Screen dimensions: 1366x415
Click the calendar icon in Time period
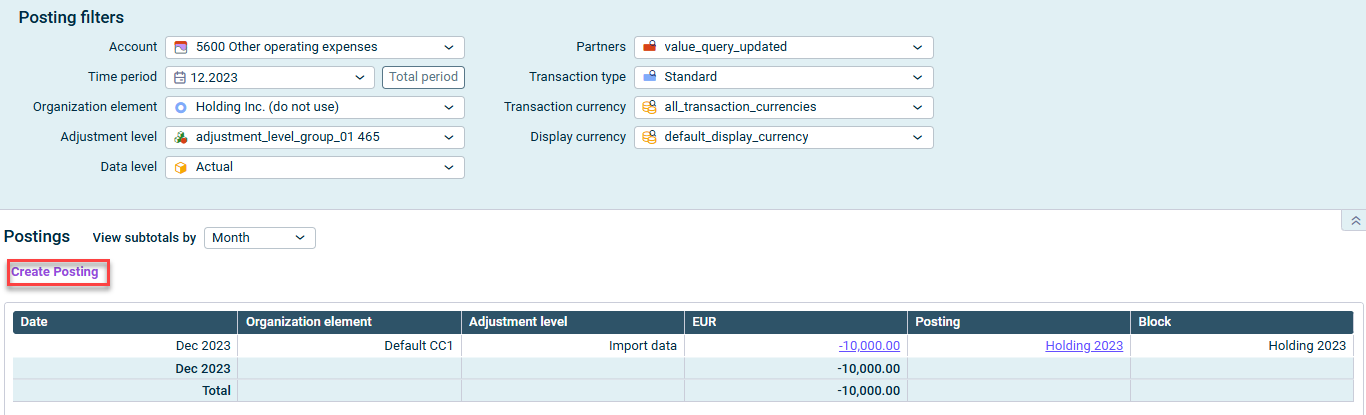click(181, 77)
